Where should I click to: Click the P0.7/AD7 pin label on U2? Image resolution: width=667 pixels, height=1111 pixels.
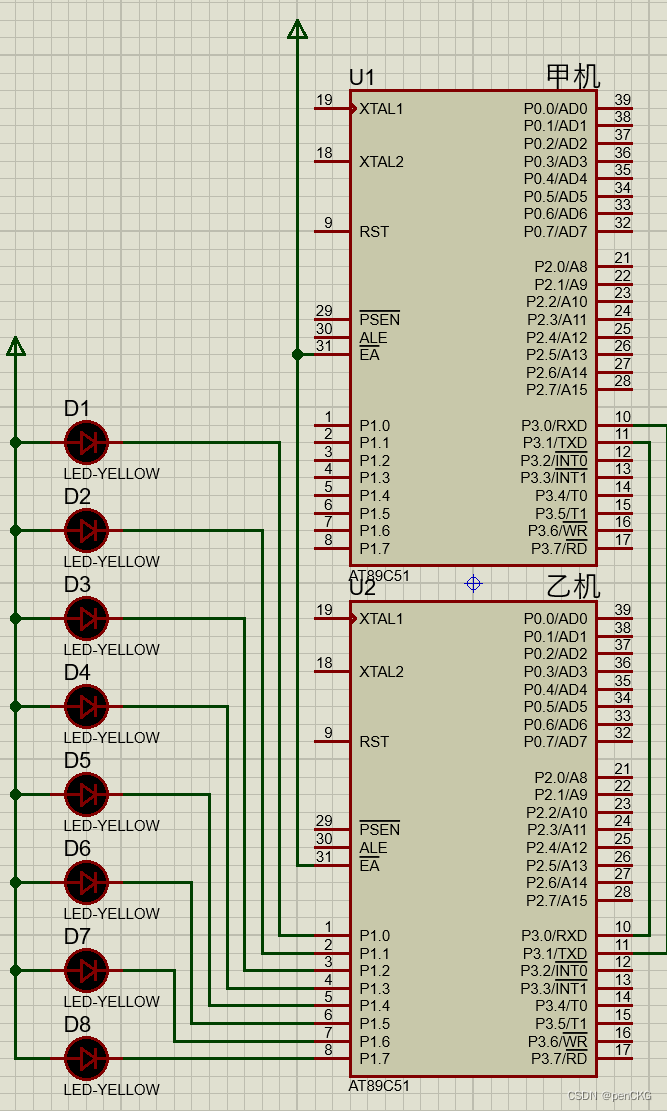point(556,742)
